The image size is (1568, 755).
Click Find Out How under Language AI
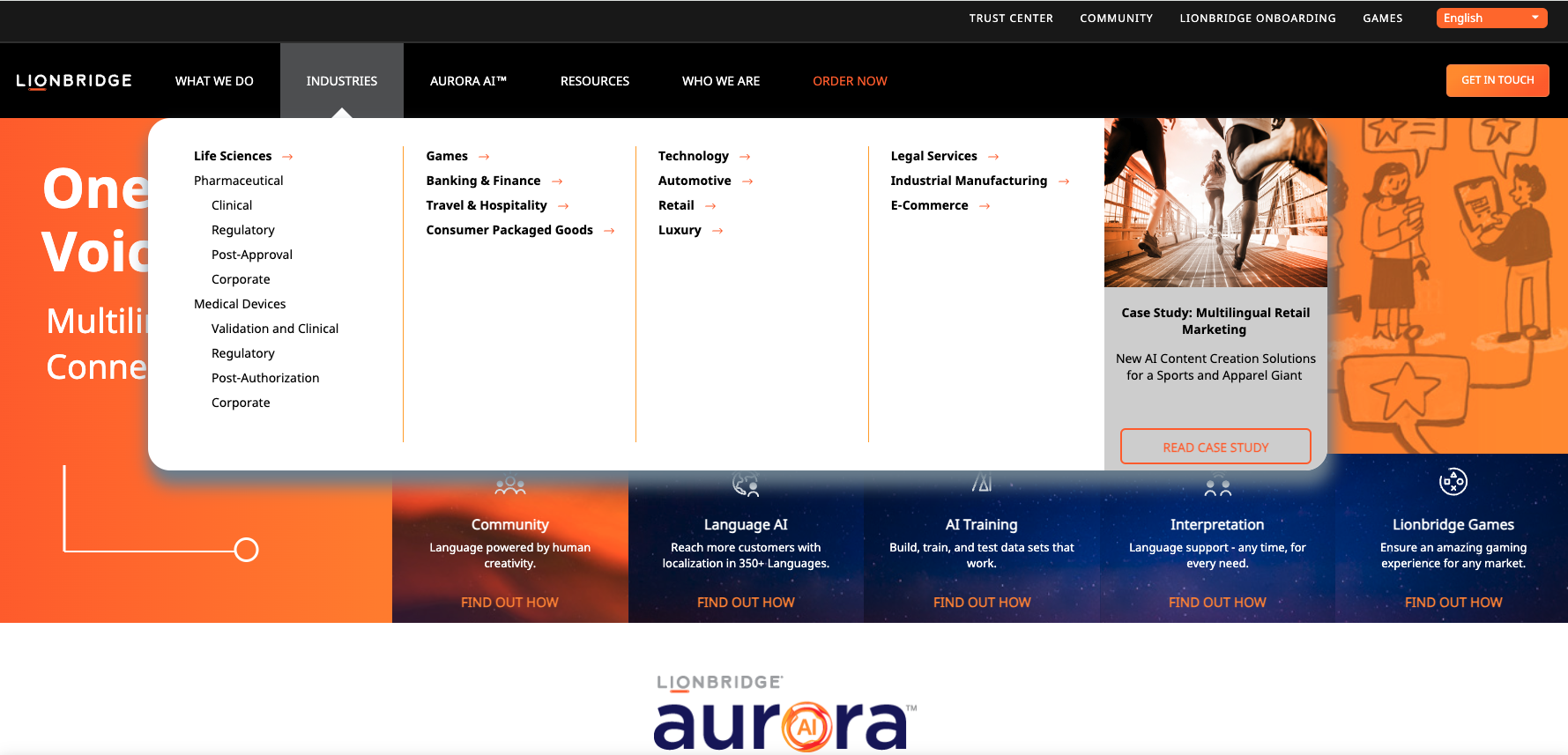point(746,603)
